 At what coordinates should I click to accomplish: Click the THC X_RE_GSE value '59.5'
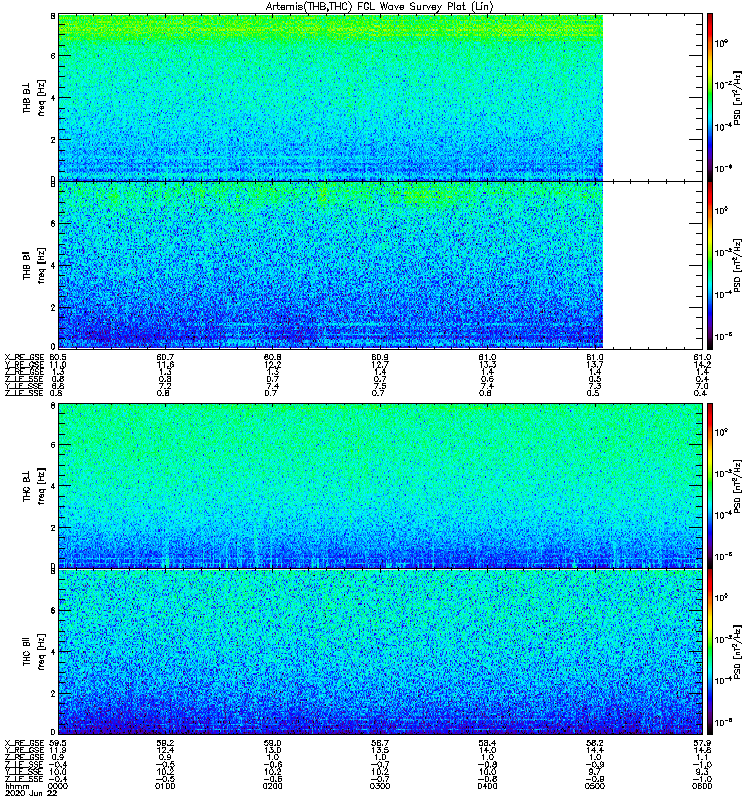pyautogui.click(x=58, y=743)
